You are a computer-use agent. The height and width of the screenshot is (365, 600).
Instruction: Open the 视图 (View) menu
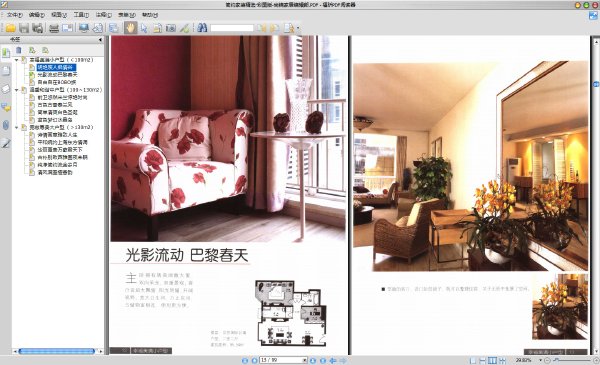(x=59, y=15)
